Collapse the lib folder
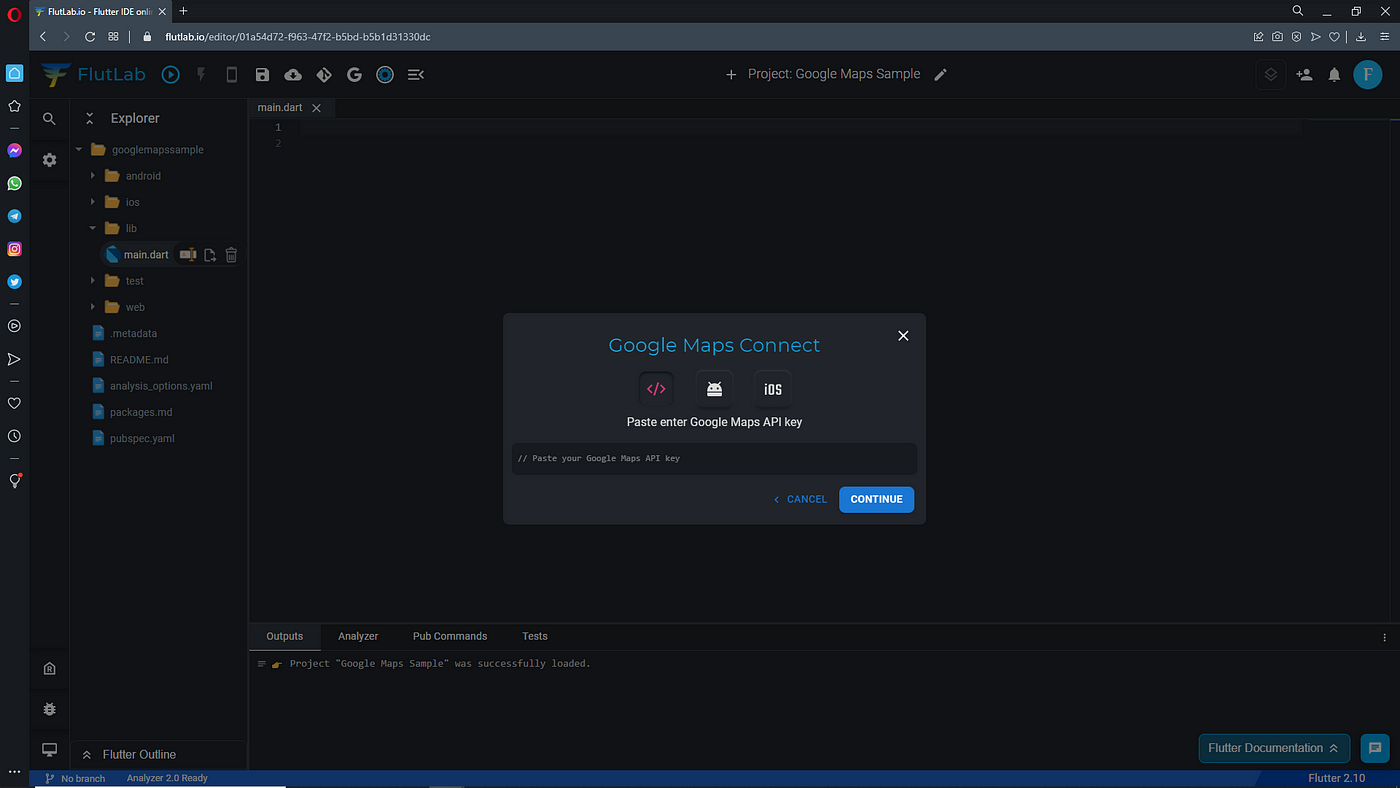This screenshot has width=1400, height=788. click(x=92, y=228)
